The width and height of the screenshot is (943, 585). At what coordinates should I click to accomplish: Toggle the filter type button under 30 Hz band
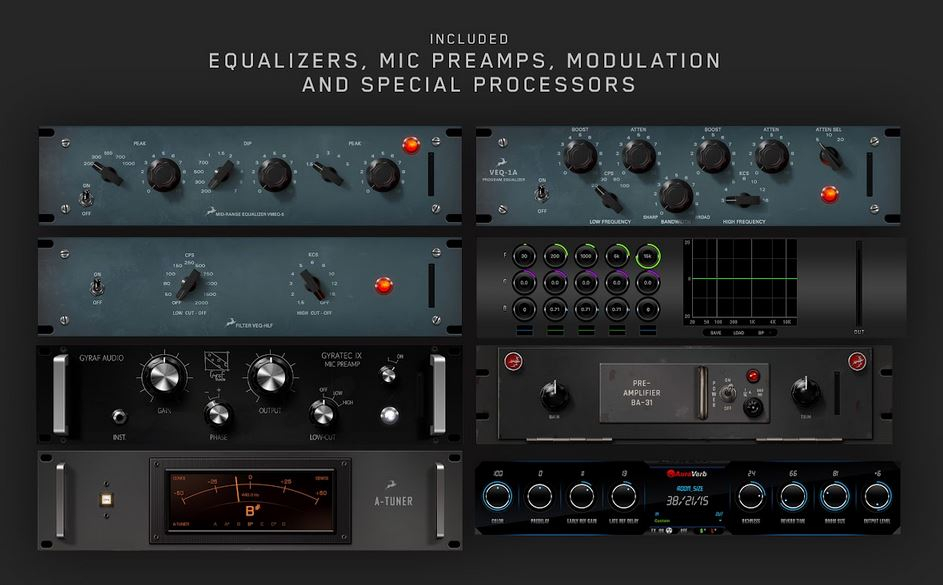(x=524, y=329)
